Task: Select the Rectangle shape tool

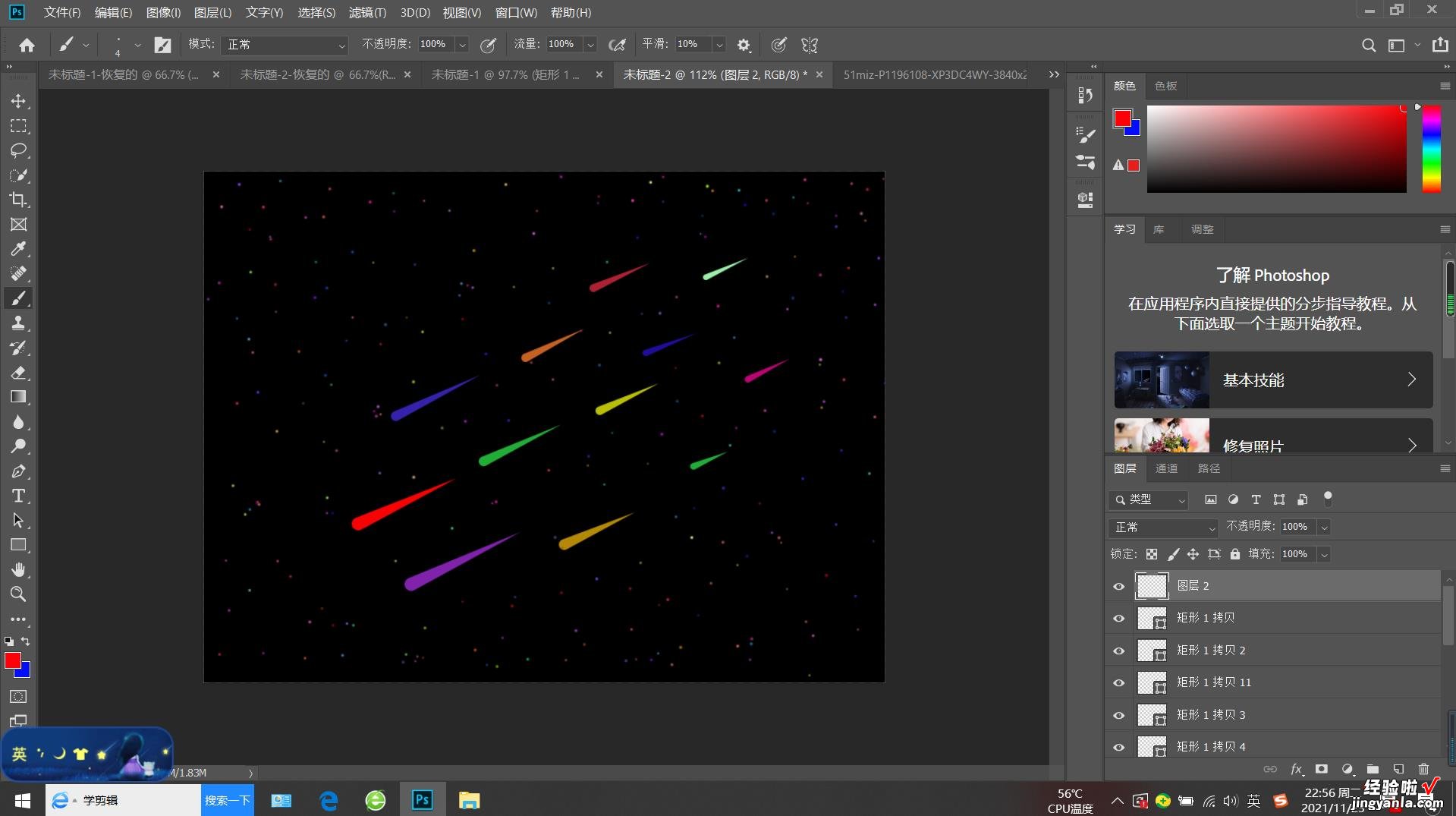Action: tap(18, 545)
